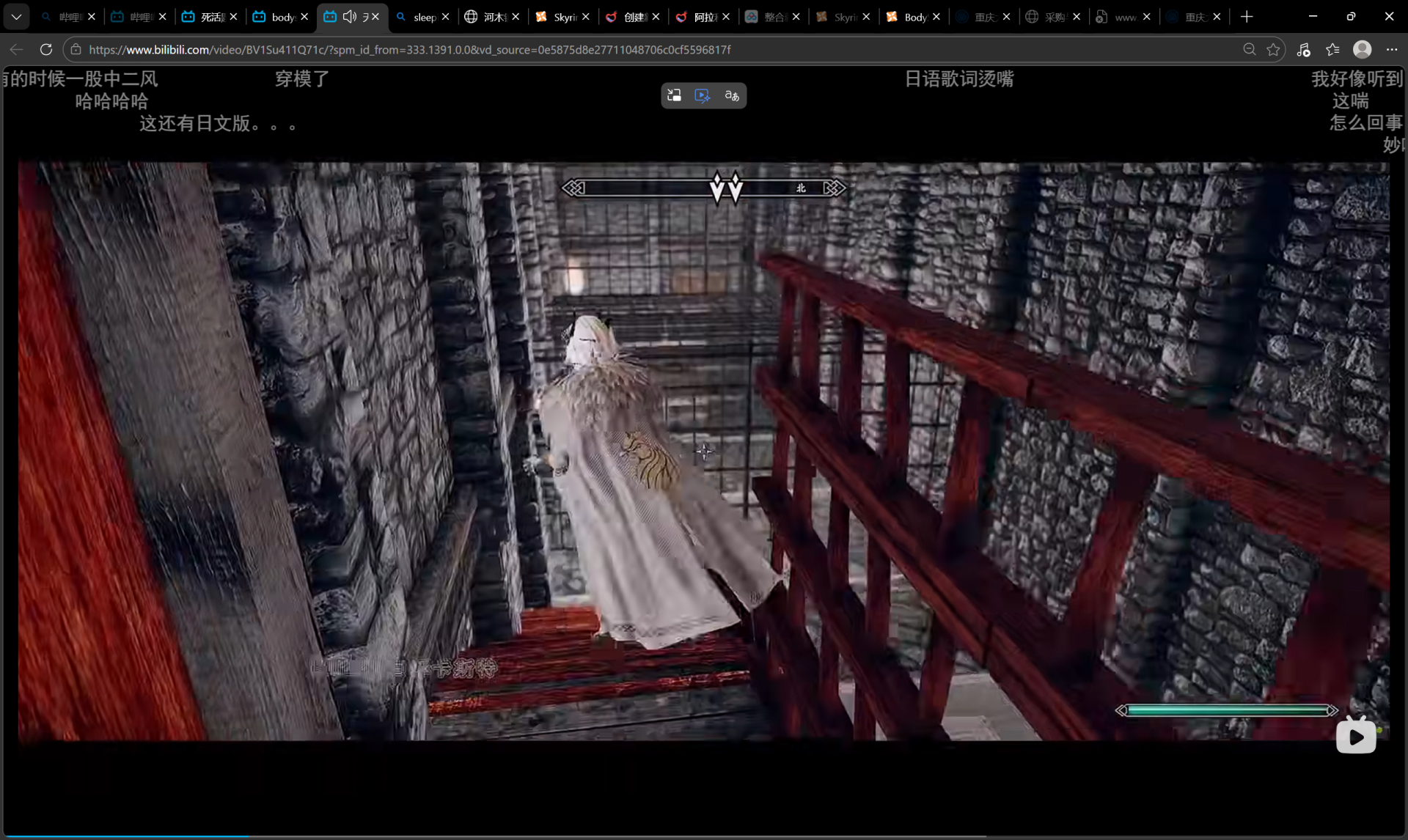Viewport: 1408px width, 840px height.
Task: Go back to the previous page
Action: click(x=16, y=49)
